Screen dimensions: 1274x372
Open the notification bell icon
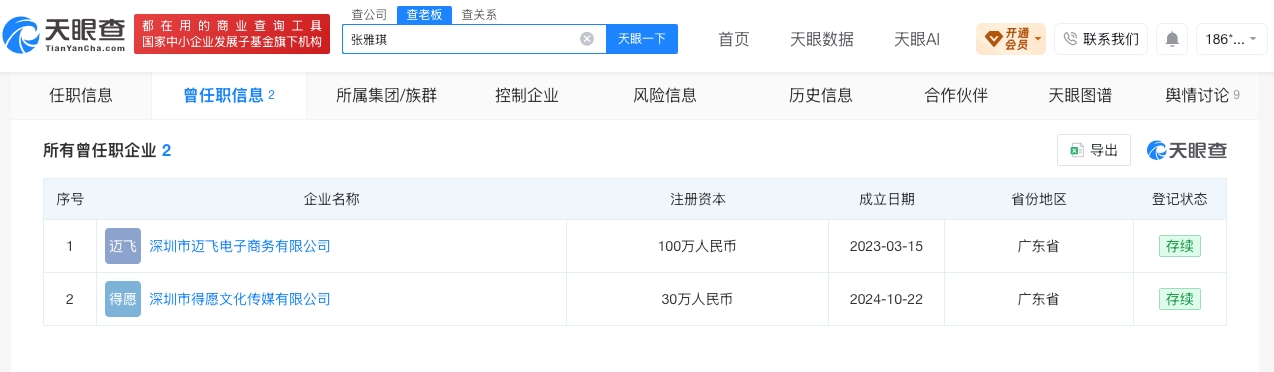tap(1172, 39)
